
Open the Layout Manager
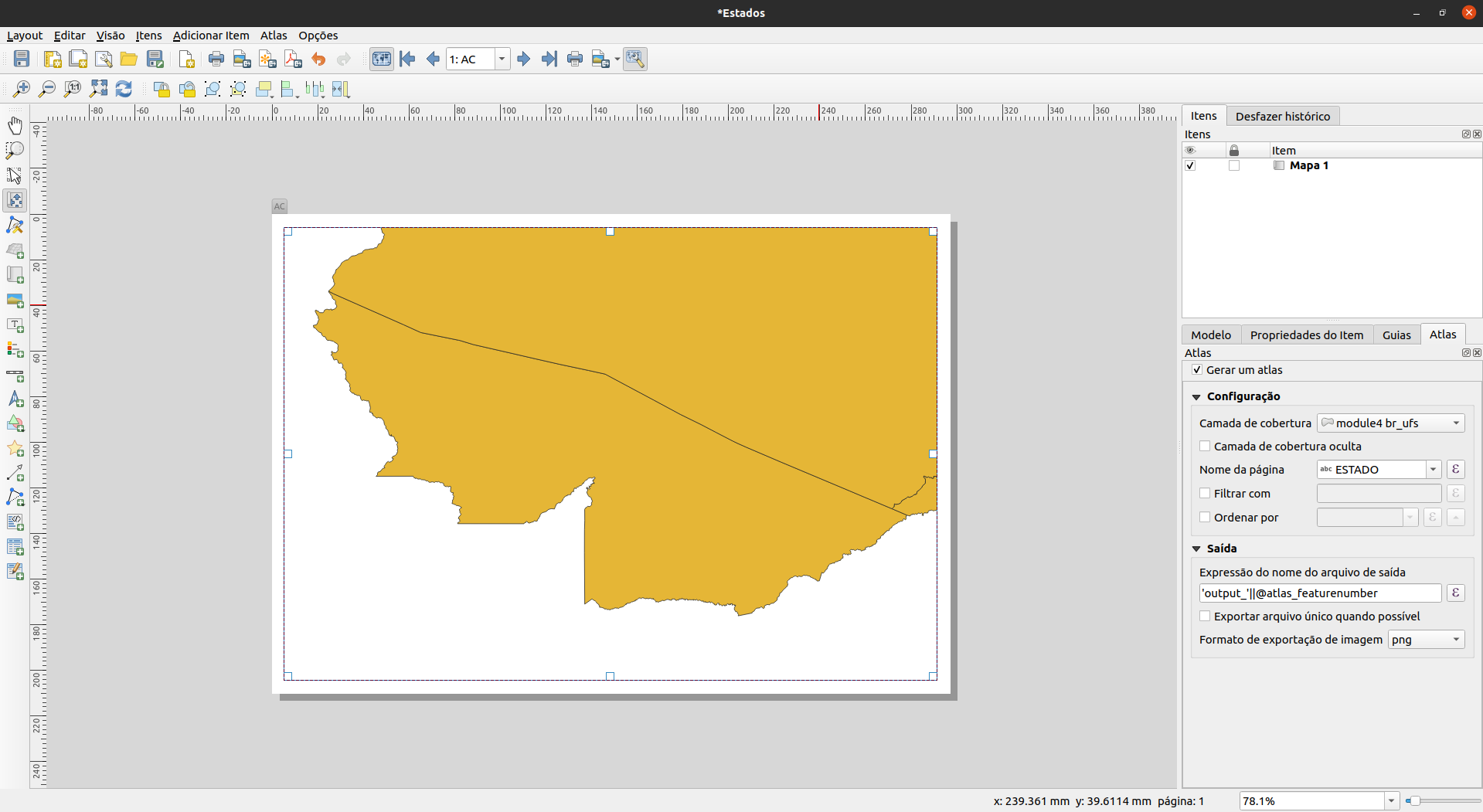(x=104, y=59)
